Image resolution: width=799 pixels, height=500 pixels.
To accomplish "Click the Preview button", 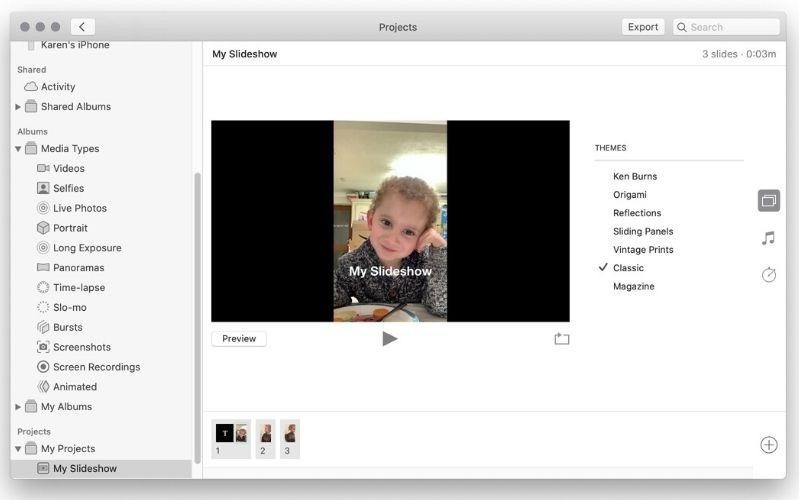I will click(239, 338).
